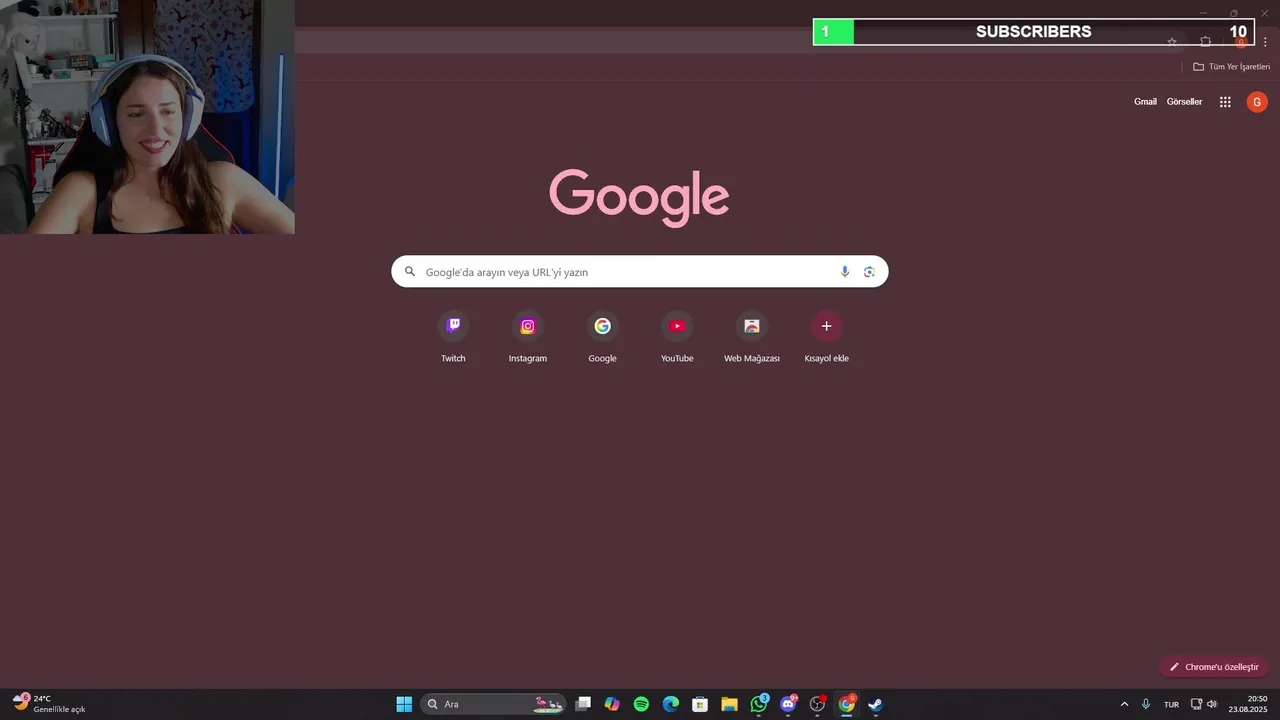Open File Explorer from the taskbar

[x=729, y=704]
